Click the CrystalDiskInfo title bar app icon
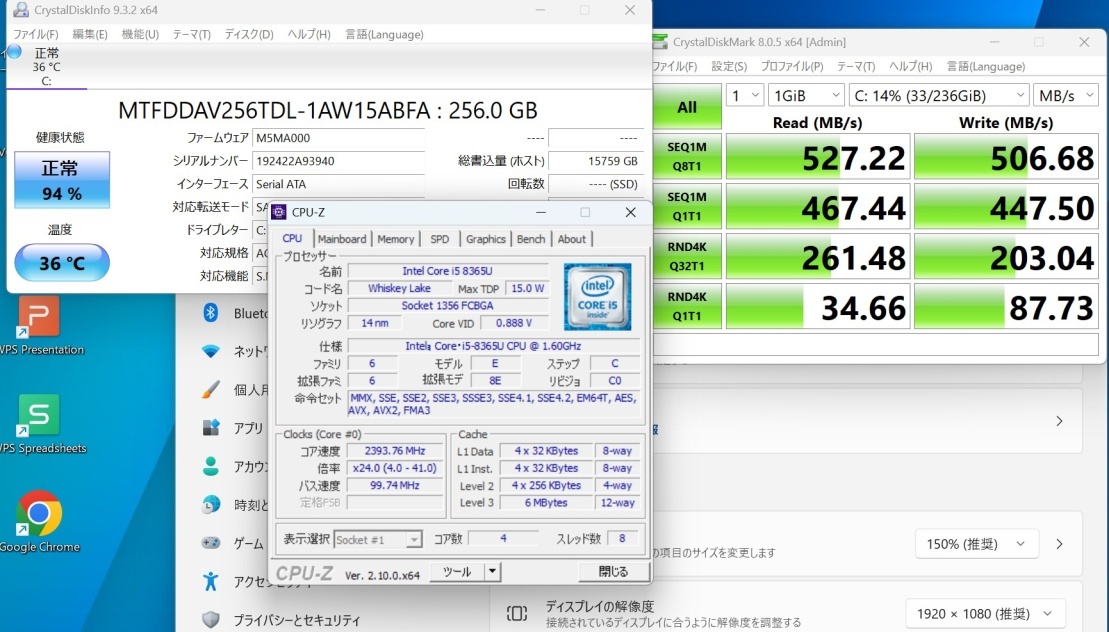 (x=21, y=10)
